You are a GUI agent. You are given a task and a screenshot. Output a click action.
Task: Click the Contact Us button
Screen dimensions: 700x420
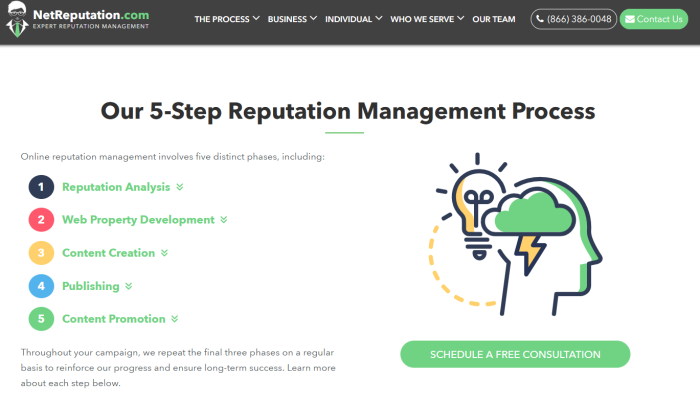[654, 19]
